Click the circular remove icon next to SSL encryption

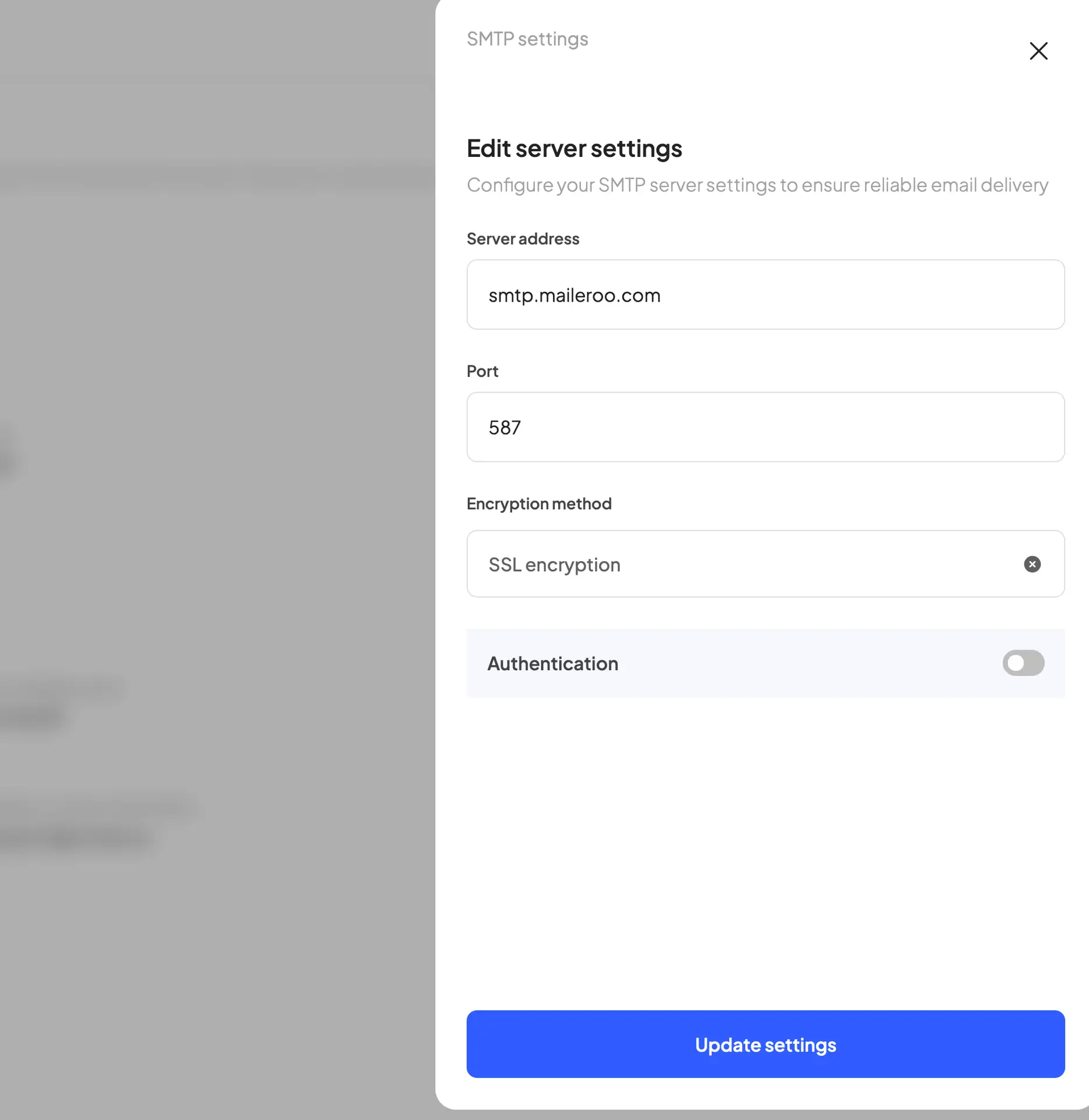click(x=1032, y=564)
